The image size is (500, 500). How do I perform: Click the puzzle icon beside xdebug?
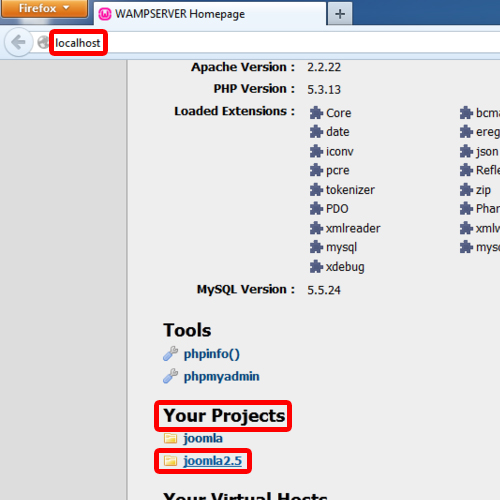point(316,267)
